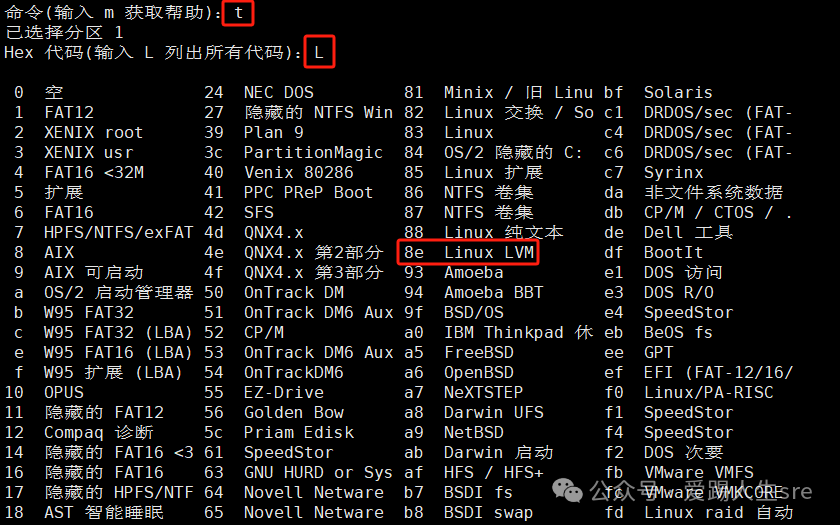Viewport: 840px width, 525px height.
Task: Click the "QNX4.x 第2部分" entry
Action: point(314,252)
